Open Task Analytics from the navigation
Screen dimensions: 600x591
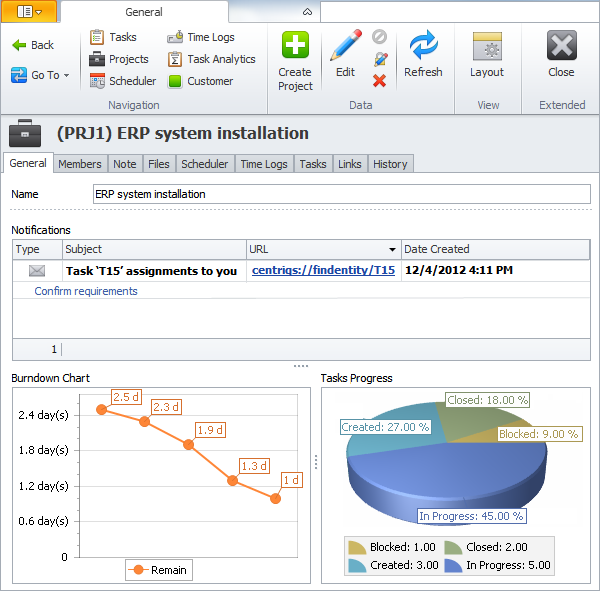(x=211, y=59)
